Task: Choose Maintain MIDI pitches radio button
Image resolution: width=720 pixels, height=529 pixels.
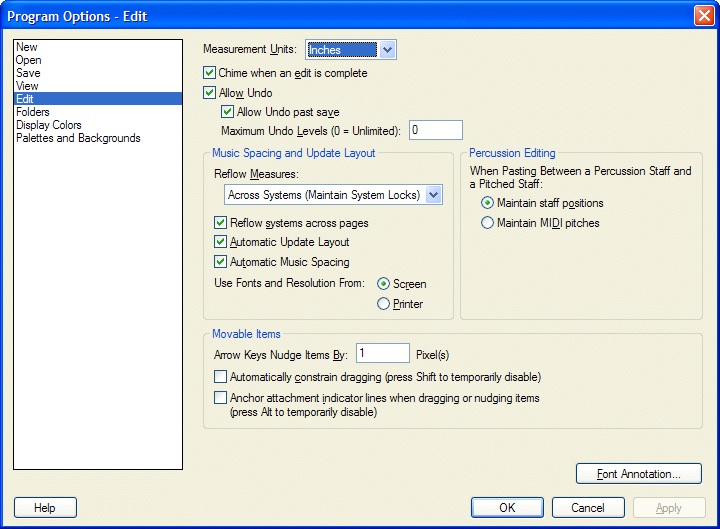Action: [x=488, y=223]
